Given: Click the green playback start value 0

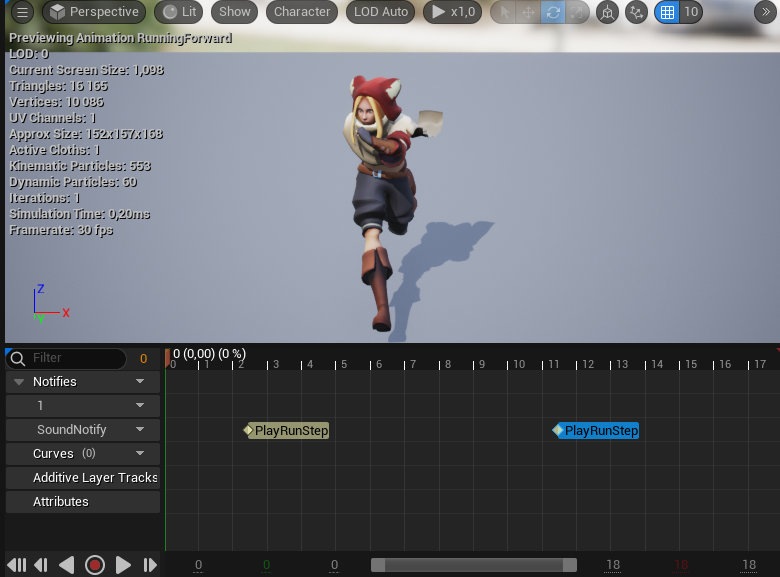Looking at the screenshot, I should tap(267, 565).
